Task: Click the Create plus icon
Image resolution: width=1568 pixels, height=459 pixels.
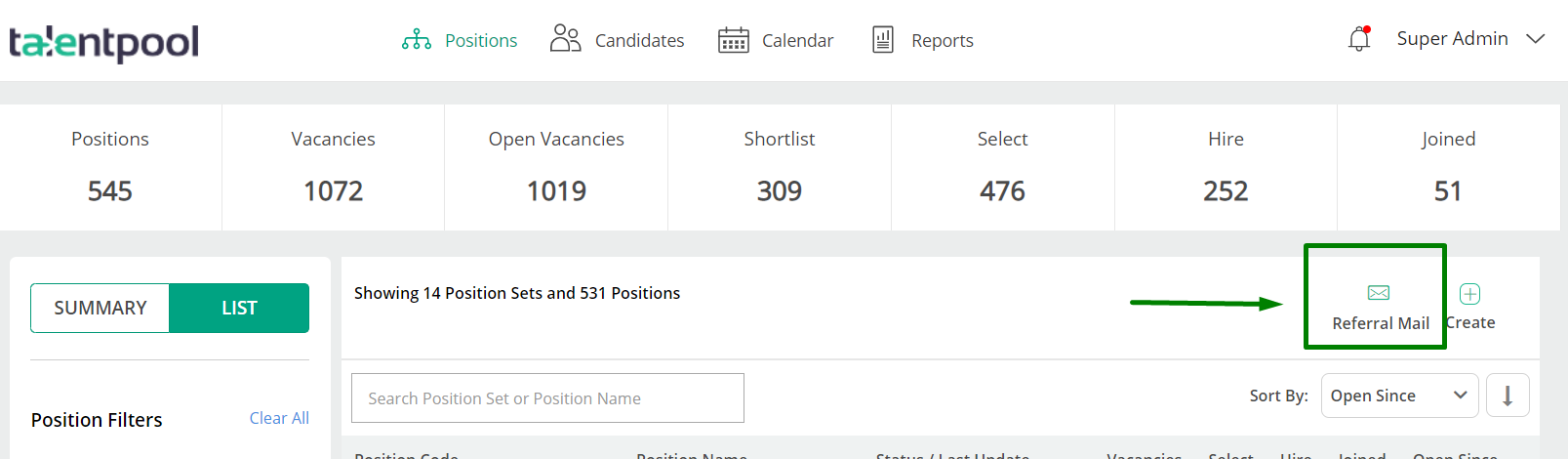Action: (x=1470, y=294)
